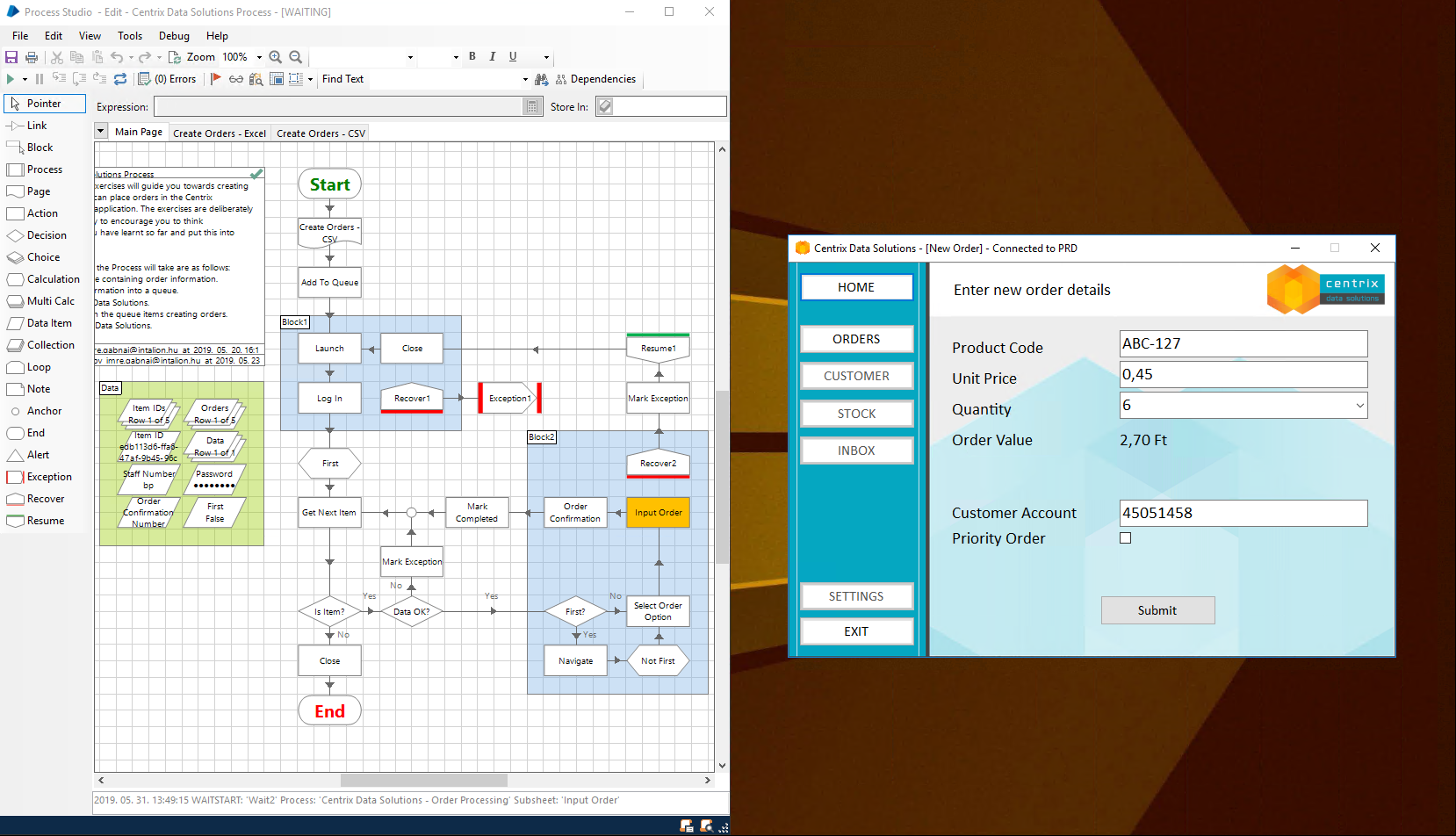The height and width of the screenshot is (836, 1456).
Task: Click the Zoom Out magnifier icon
Action: point(296,57)
